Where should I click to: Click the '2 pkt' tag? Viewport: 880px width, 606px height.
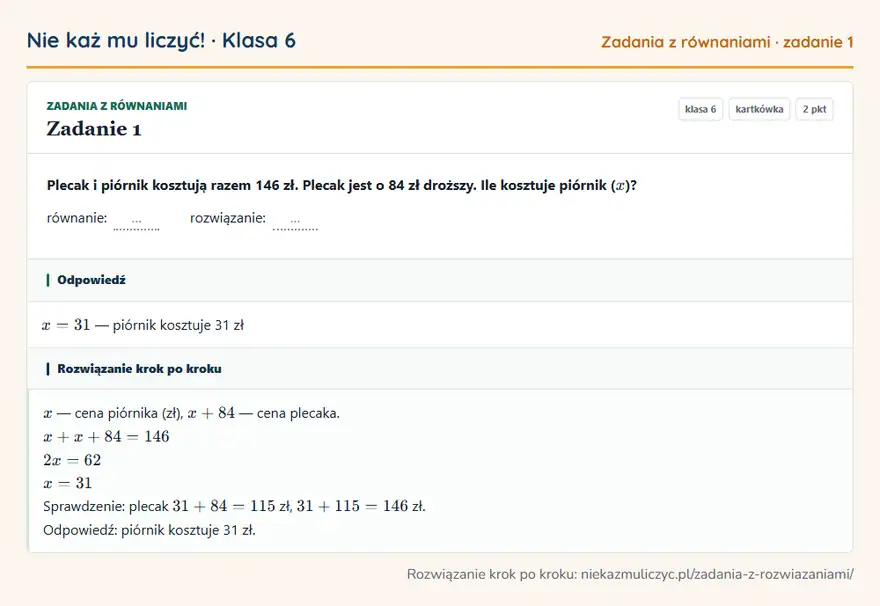pos(814,109)
